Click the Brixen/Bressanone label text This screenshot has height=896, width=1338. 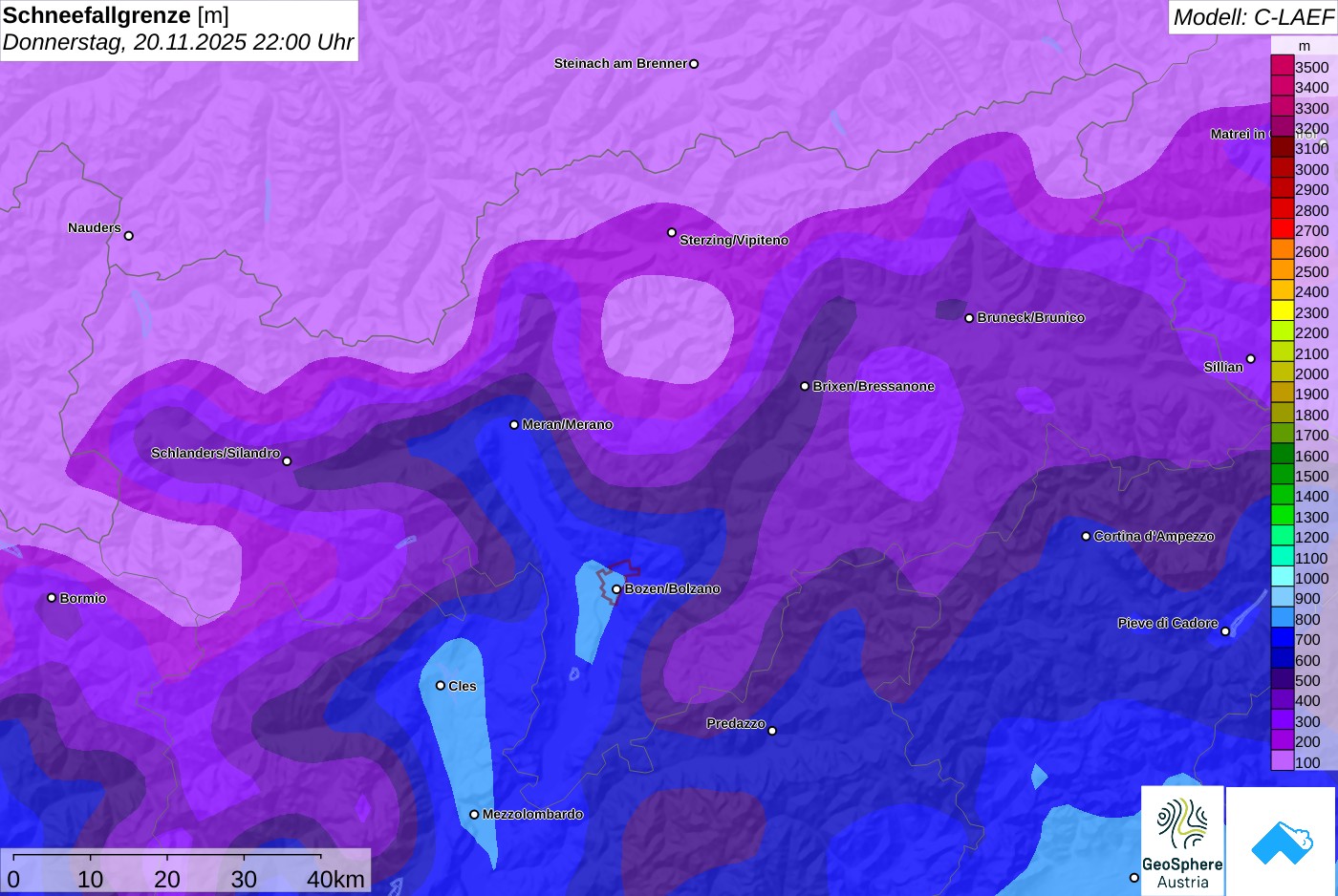coord(874,387)
